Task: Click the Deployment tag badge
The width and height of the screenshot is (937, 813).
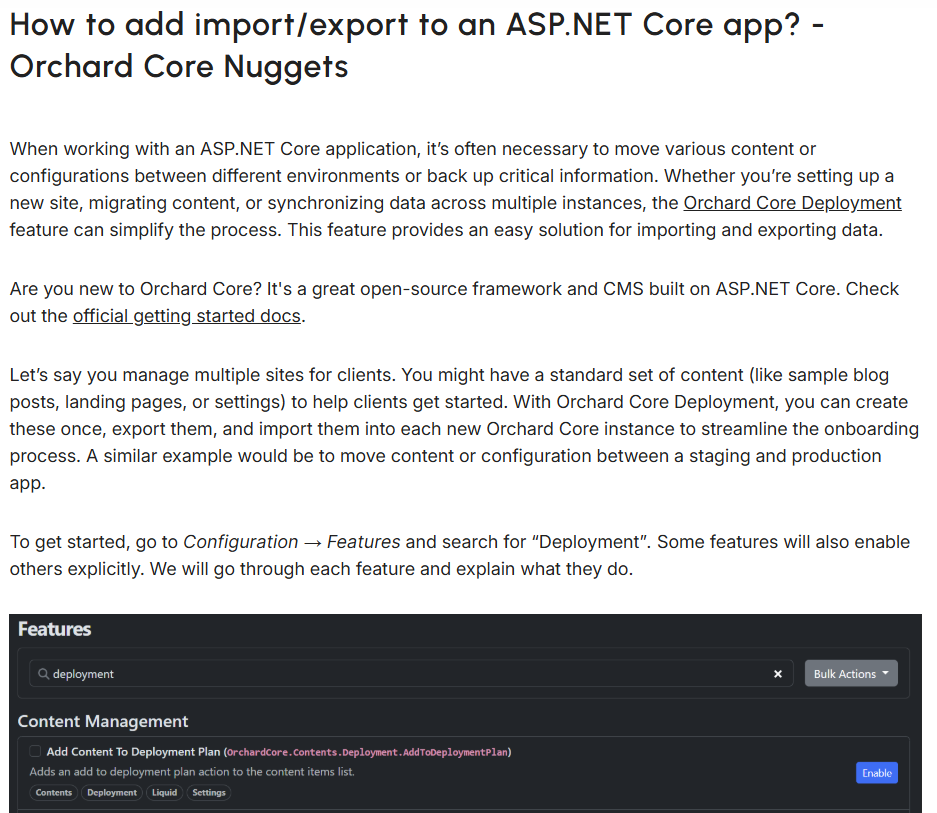Action: click(x=112, y=793)
